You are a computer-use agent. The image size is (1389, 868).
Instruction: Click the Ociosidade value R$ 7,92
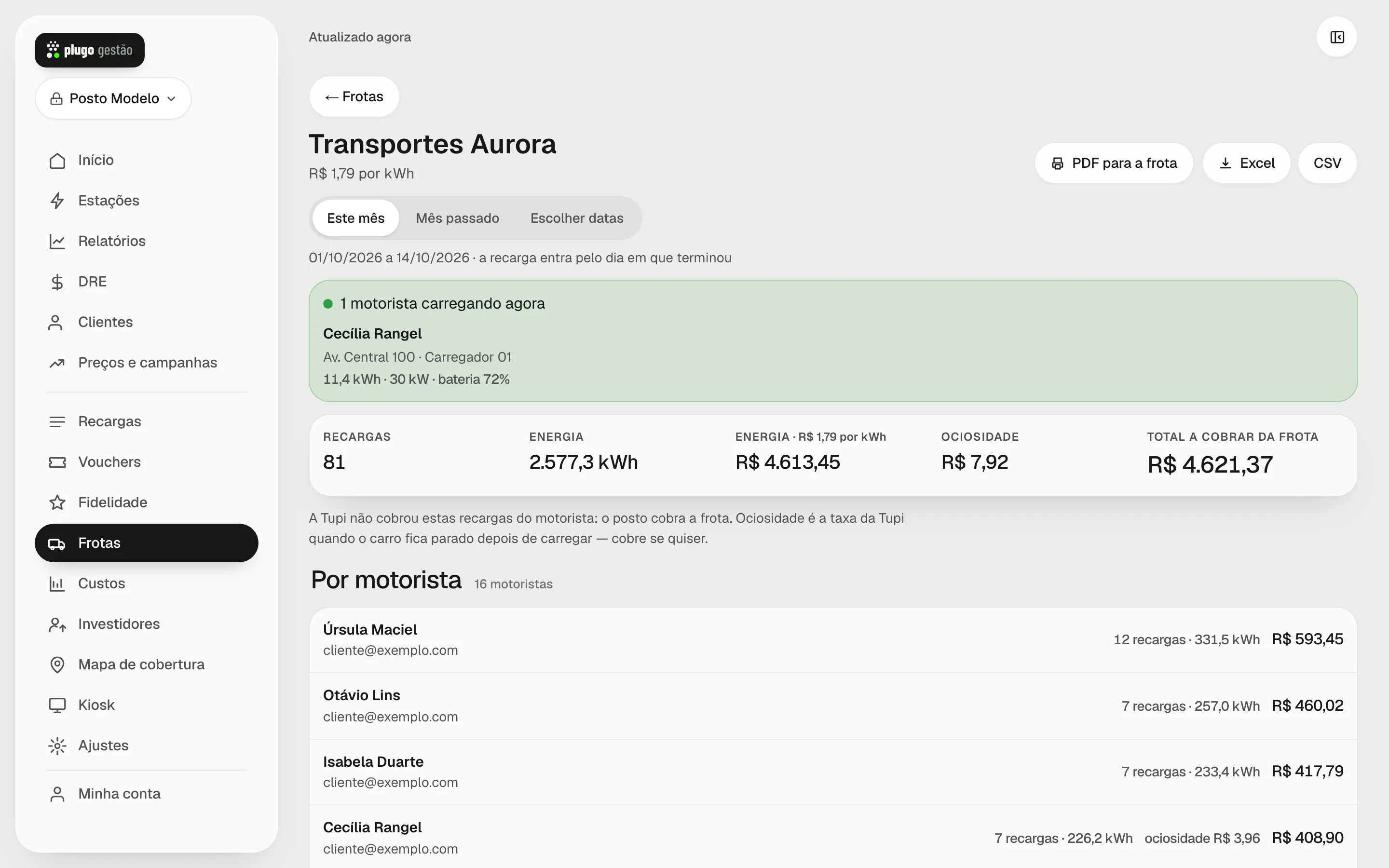pyautogui.click(x=975, y=462)
